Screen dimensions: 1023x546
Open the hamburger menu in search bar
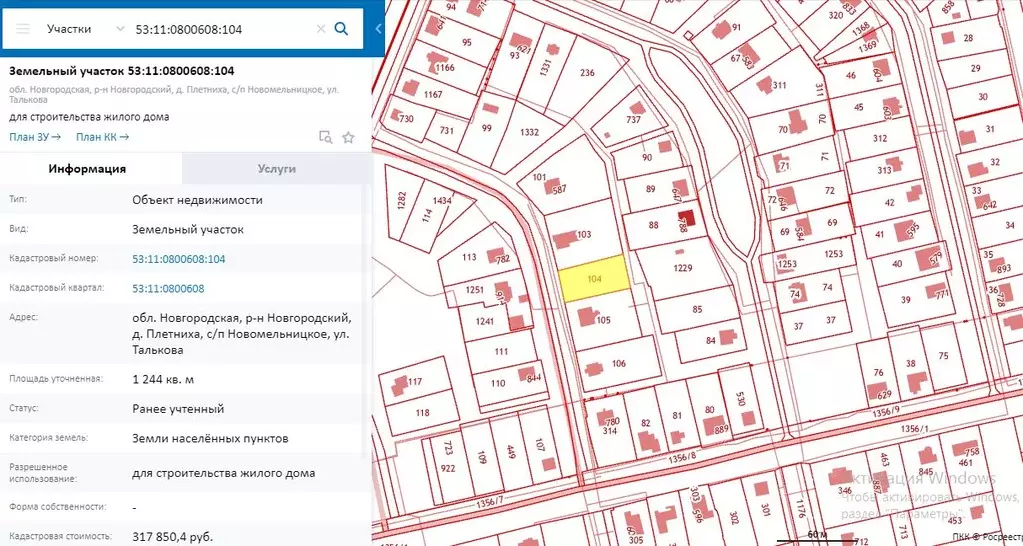(x=23, y=29)
